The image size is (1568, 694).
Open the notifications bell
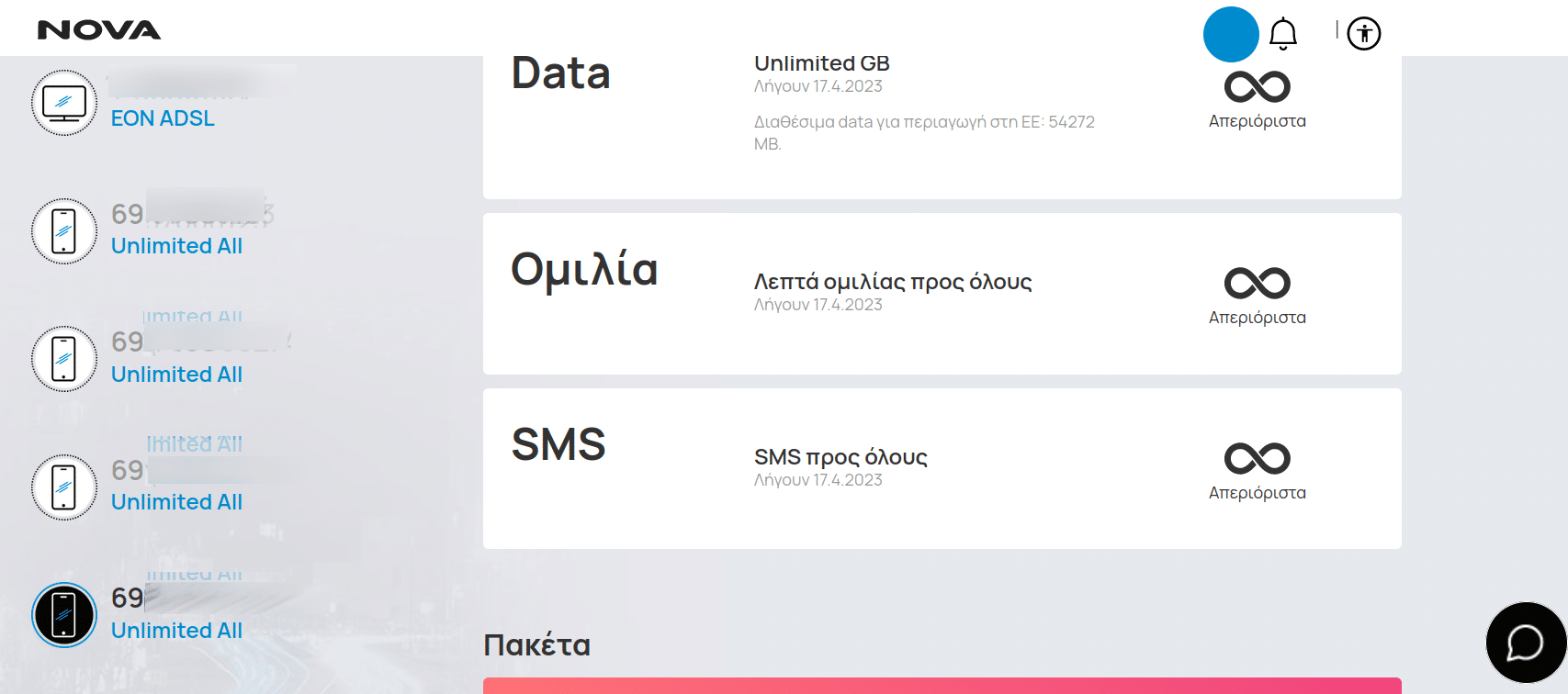coord(1283,34)
